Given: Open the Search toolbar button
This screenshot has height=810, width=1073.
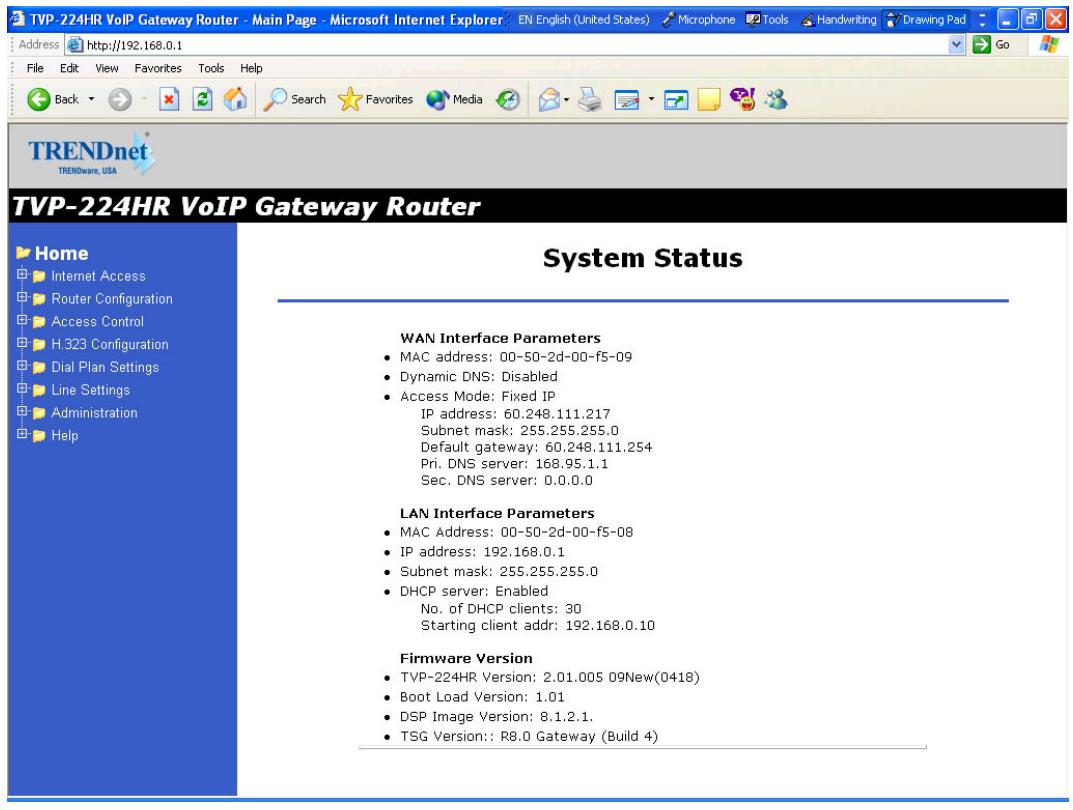Looking at the screenshot, I should (x=295, y=100).
